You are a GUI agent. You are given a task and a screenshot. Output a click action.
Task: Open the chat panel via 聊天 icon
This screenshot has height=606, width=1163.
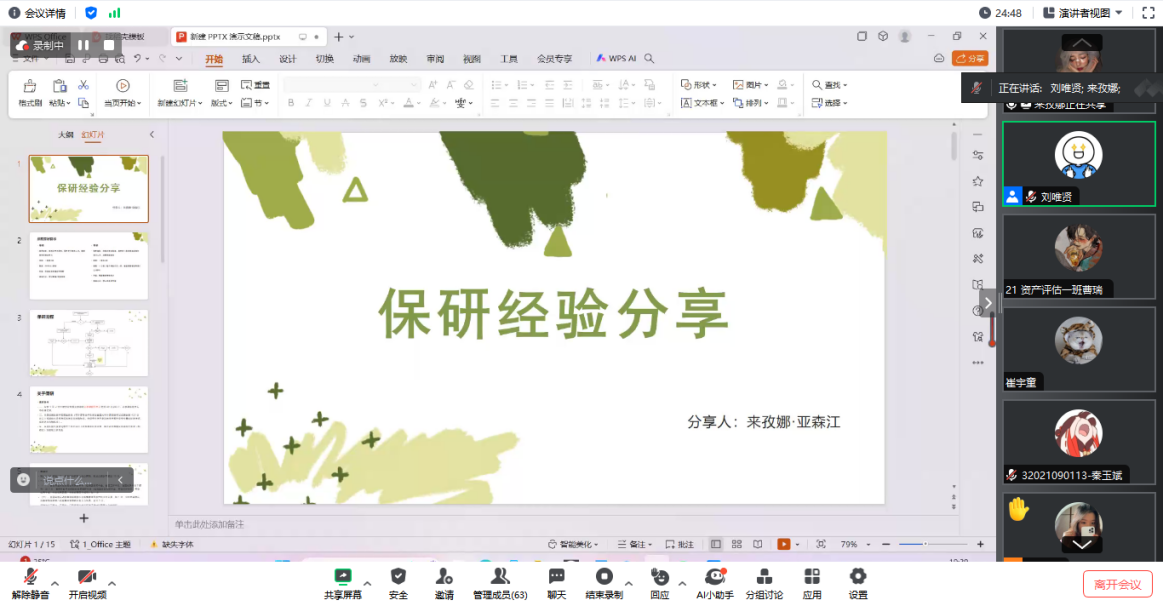tap(555, 578)
